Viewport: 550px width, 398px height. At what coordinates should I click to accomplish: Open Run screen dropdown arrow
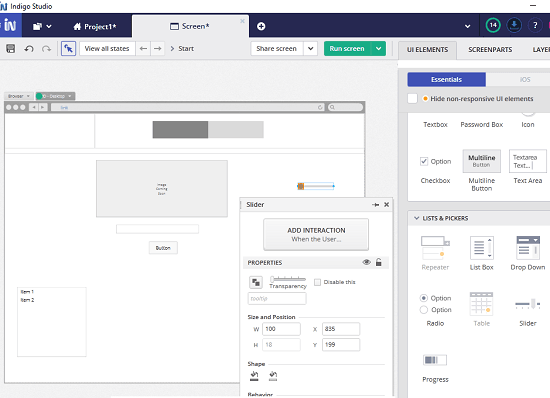click(x=378, y=48)
